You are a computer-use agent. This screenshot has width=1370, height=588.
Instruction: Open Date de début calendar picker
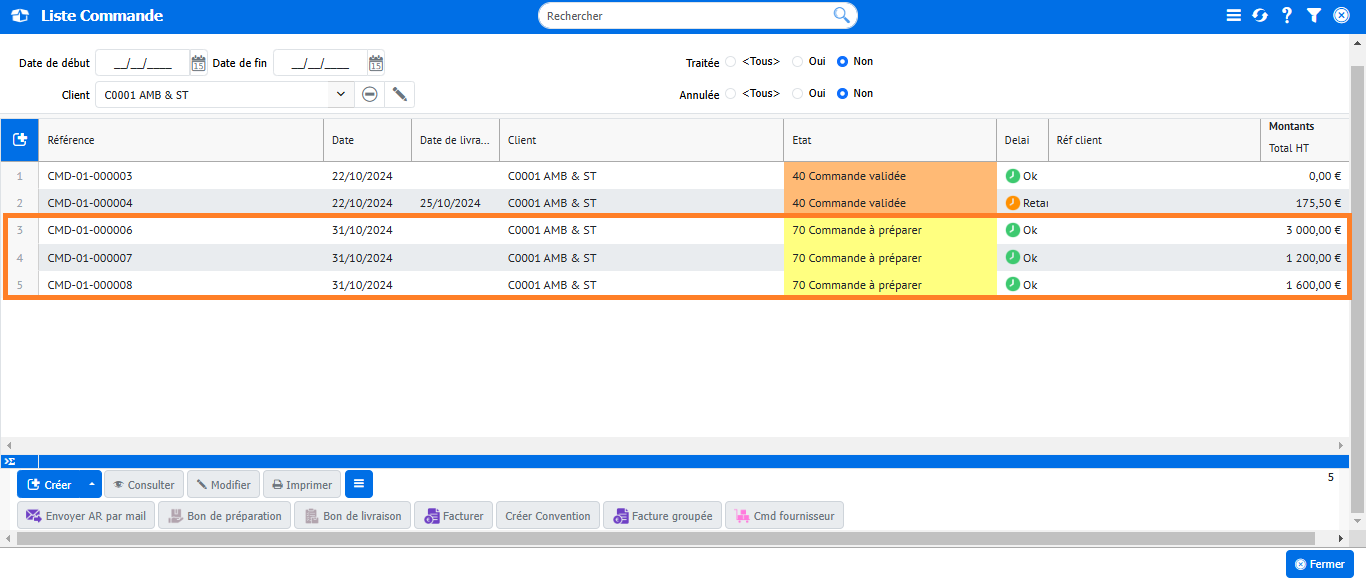coord(198,63)
